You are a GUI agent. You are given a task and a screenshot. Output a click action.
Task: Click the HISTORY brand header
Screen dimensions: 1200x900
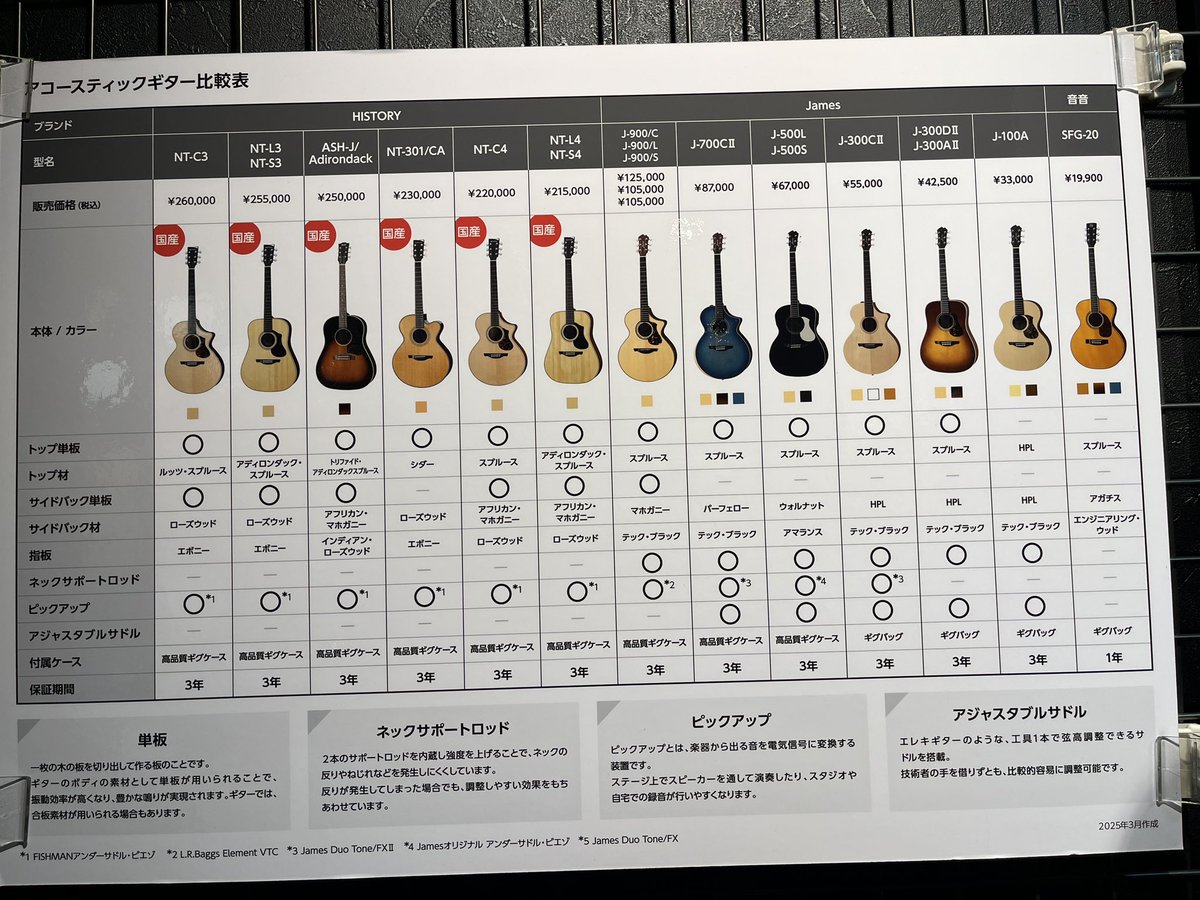coord(376,117)
